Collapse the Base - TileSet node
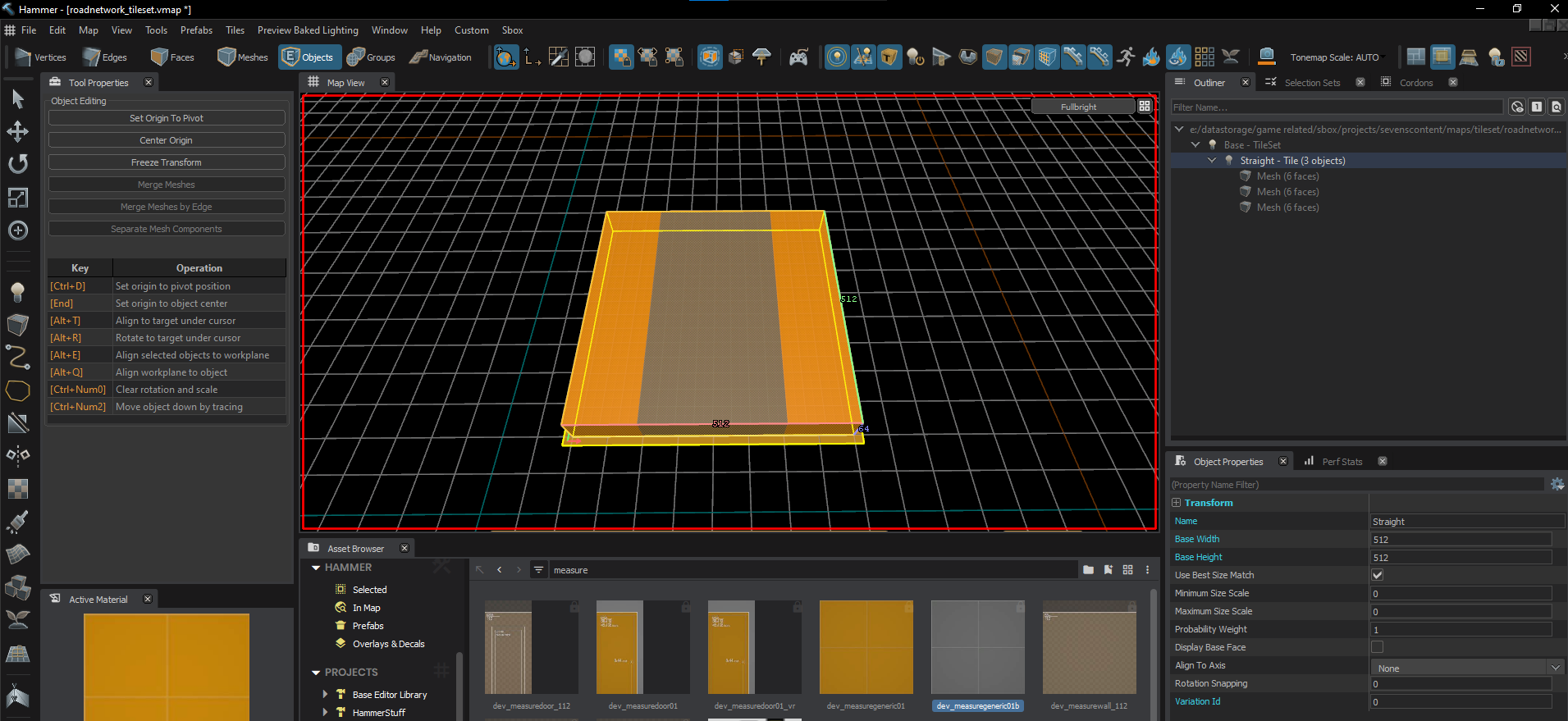Image resolution: width=1568 pixels, height=721 pixels. 1195,145
